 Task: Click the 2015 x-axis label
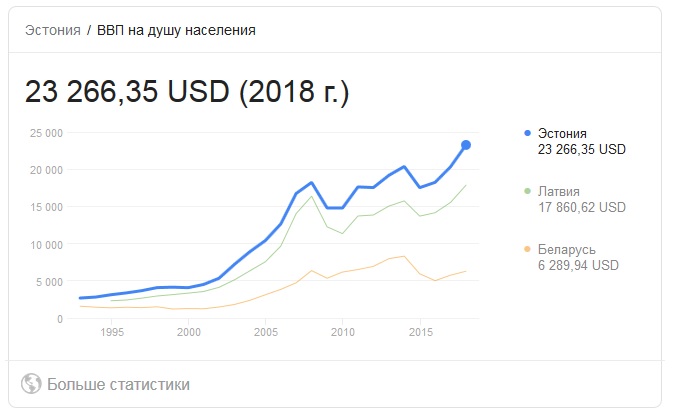click(420, 332)
